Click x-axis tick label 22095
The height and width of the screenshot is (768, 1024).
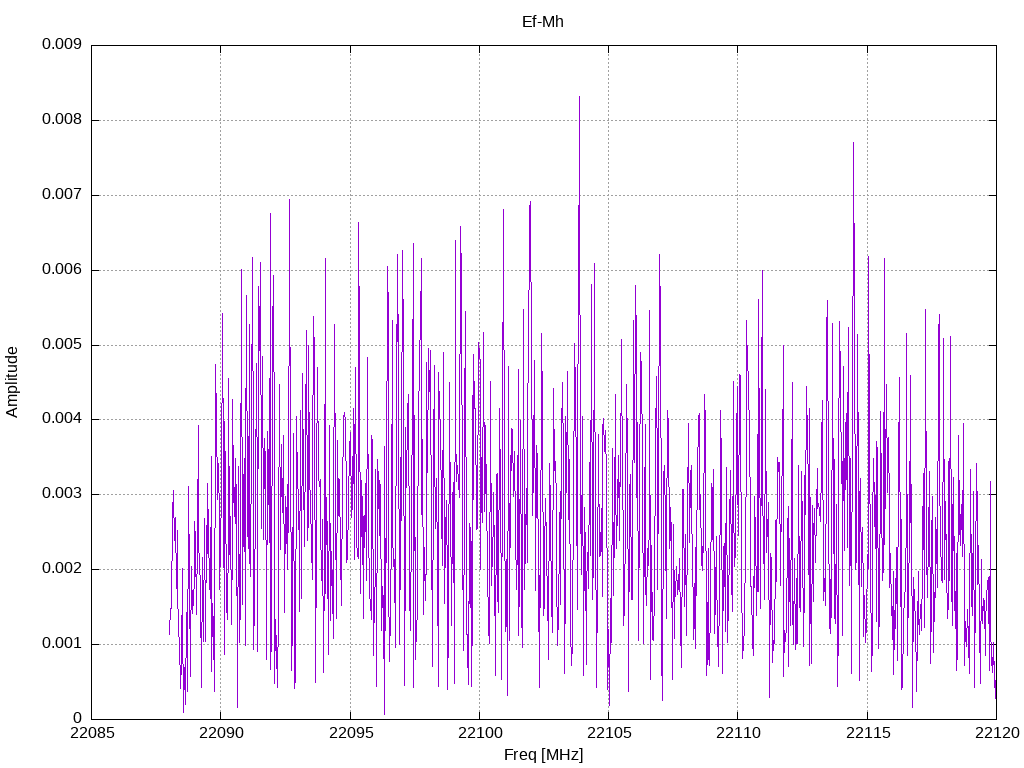point(351,733)
